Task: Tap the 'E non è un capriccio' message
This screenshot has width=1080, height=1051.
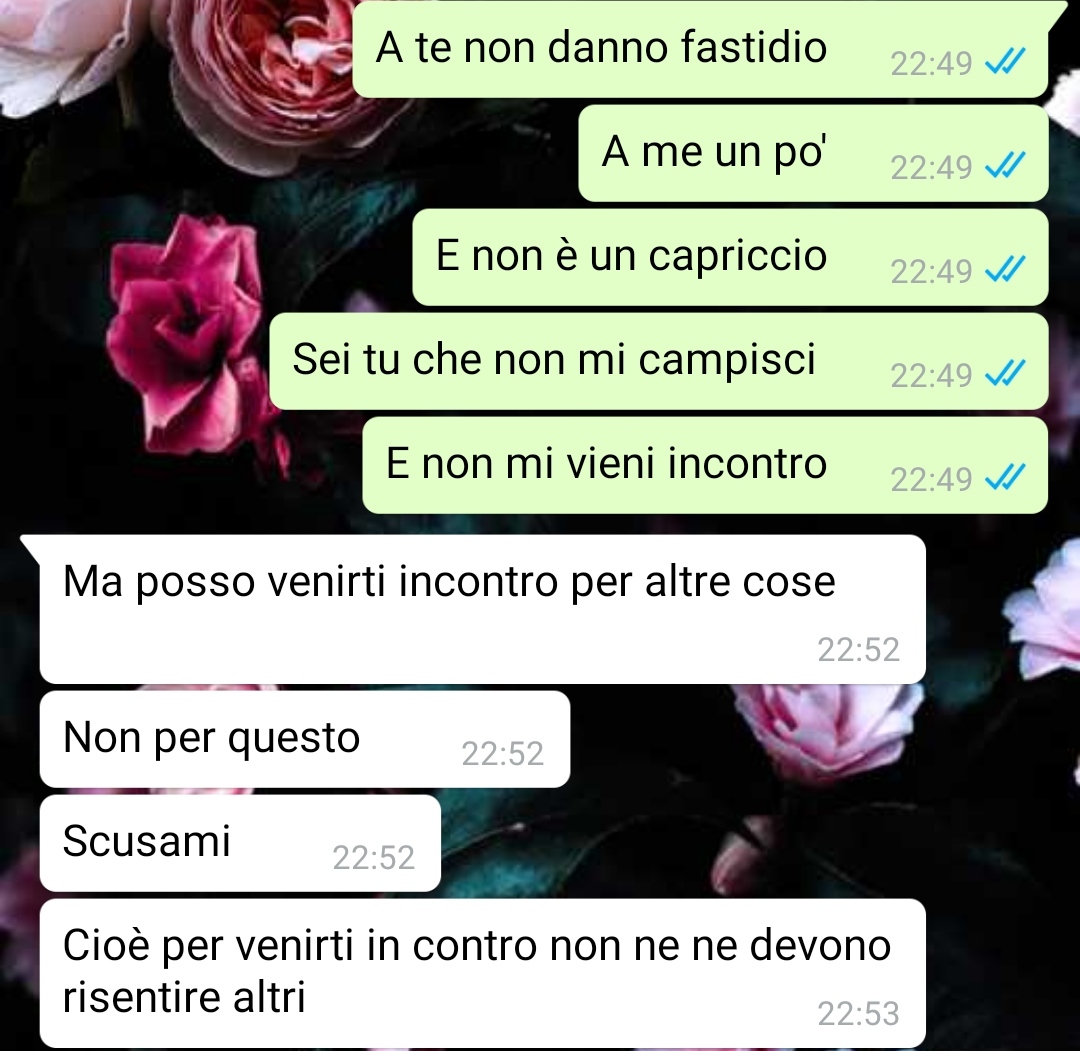Action: coord(730,257)
